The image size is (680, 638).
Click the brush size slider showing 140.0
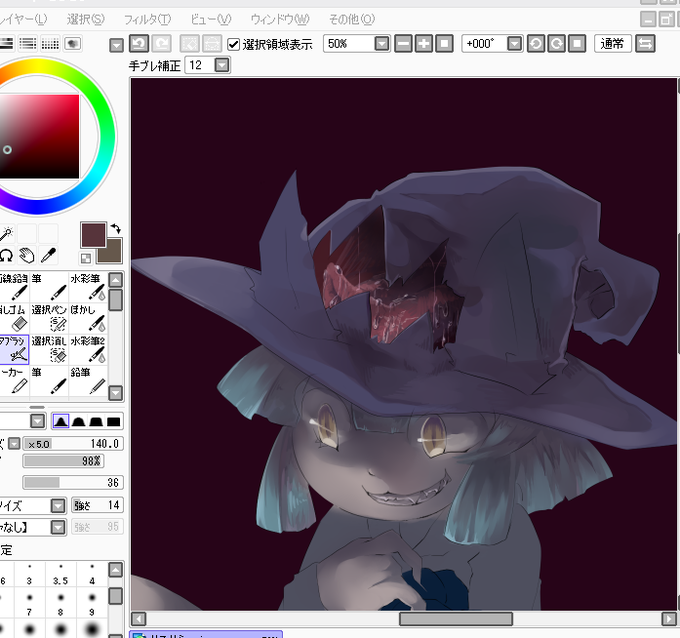(x=73, y=444)
